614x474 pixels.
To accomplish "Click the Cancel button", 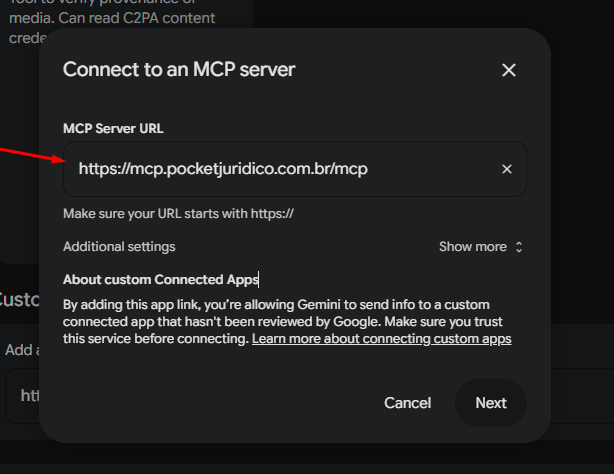I will pos(407,403).
